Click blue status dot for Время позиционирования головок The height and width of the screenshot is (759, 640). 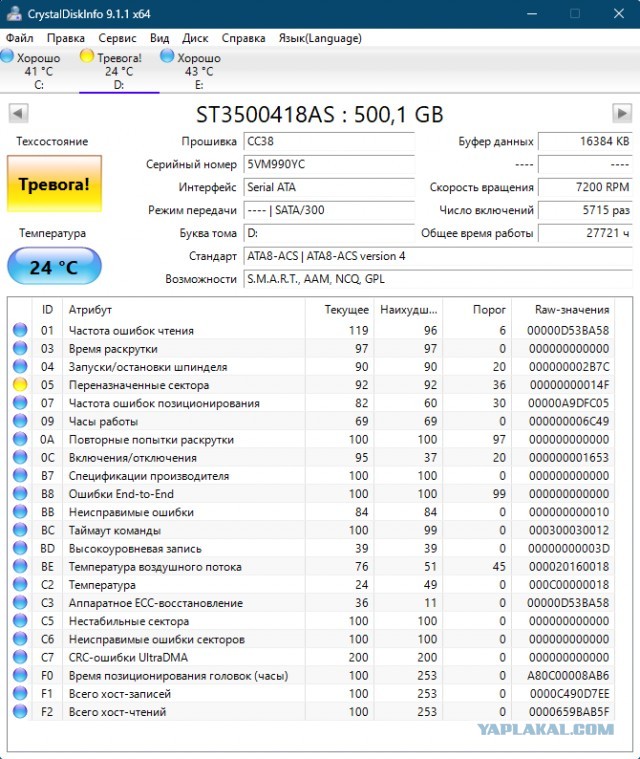pos(20,675)
